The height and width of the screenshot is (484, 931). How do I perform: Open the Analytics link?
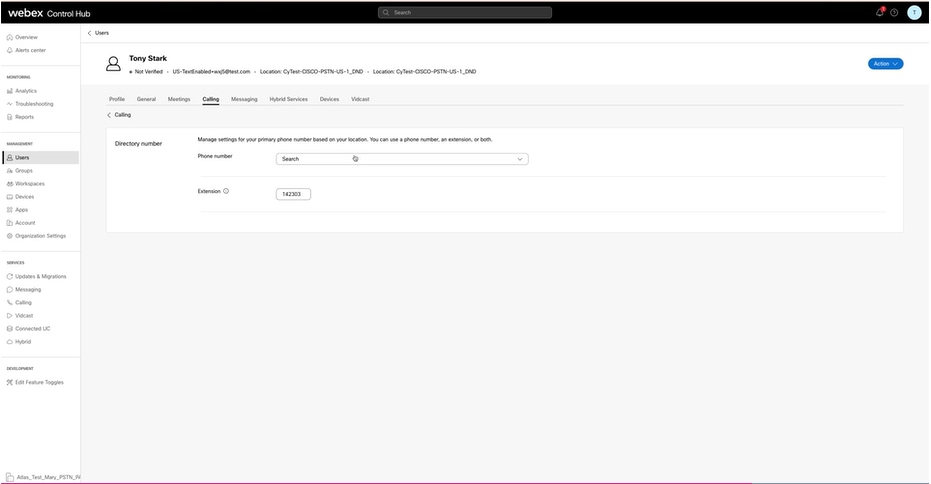pyautogui.click(x=26, y=91)
